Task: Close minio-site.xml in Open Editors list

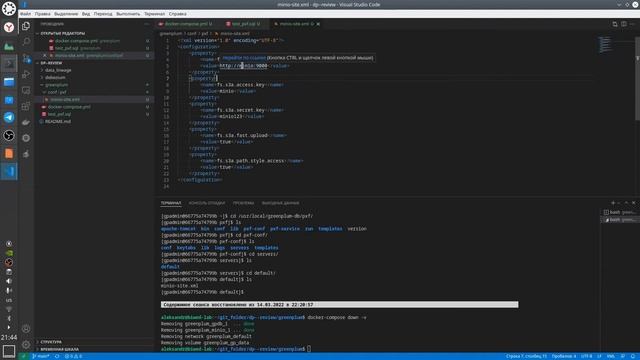Action: pos(45,56)
